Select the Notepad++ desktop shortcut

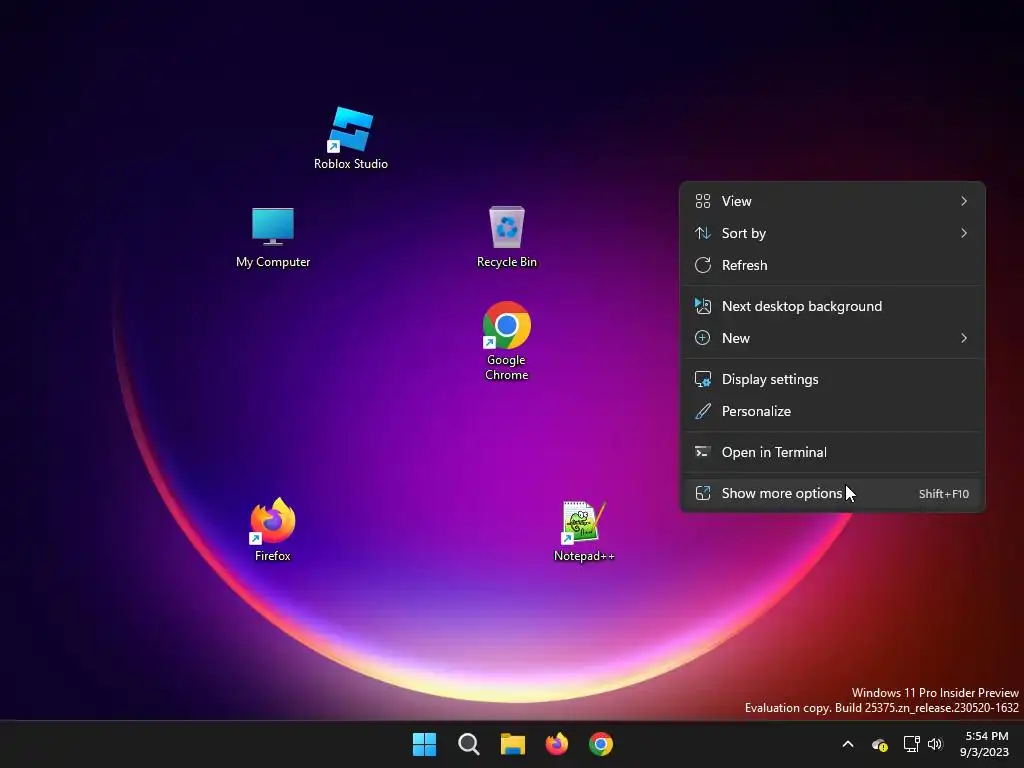[584, 531]
